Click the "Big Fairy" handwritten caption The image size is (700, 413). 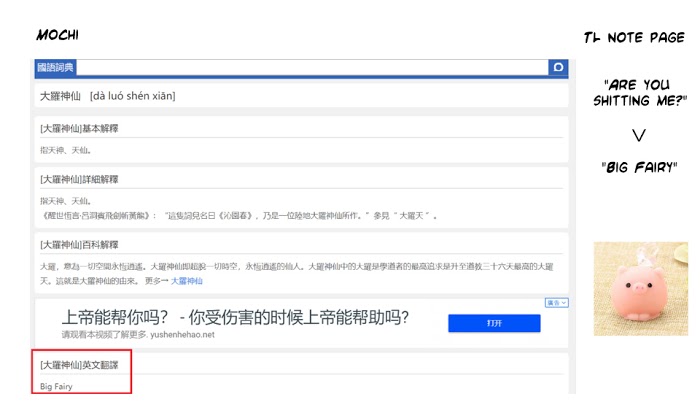click(x=640, y=166)
